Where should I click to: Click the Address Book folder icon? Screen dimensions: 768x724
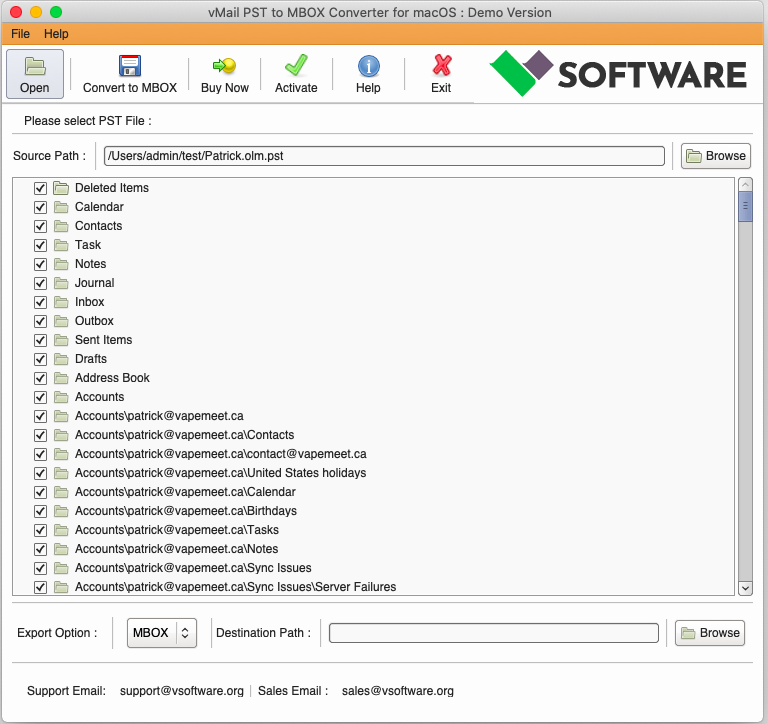click(61, 378)
